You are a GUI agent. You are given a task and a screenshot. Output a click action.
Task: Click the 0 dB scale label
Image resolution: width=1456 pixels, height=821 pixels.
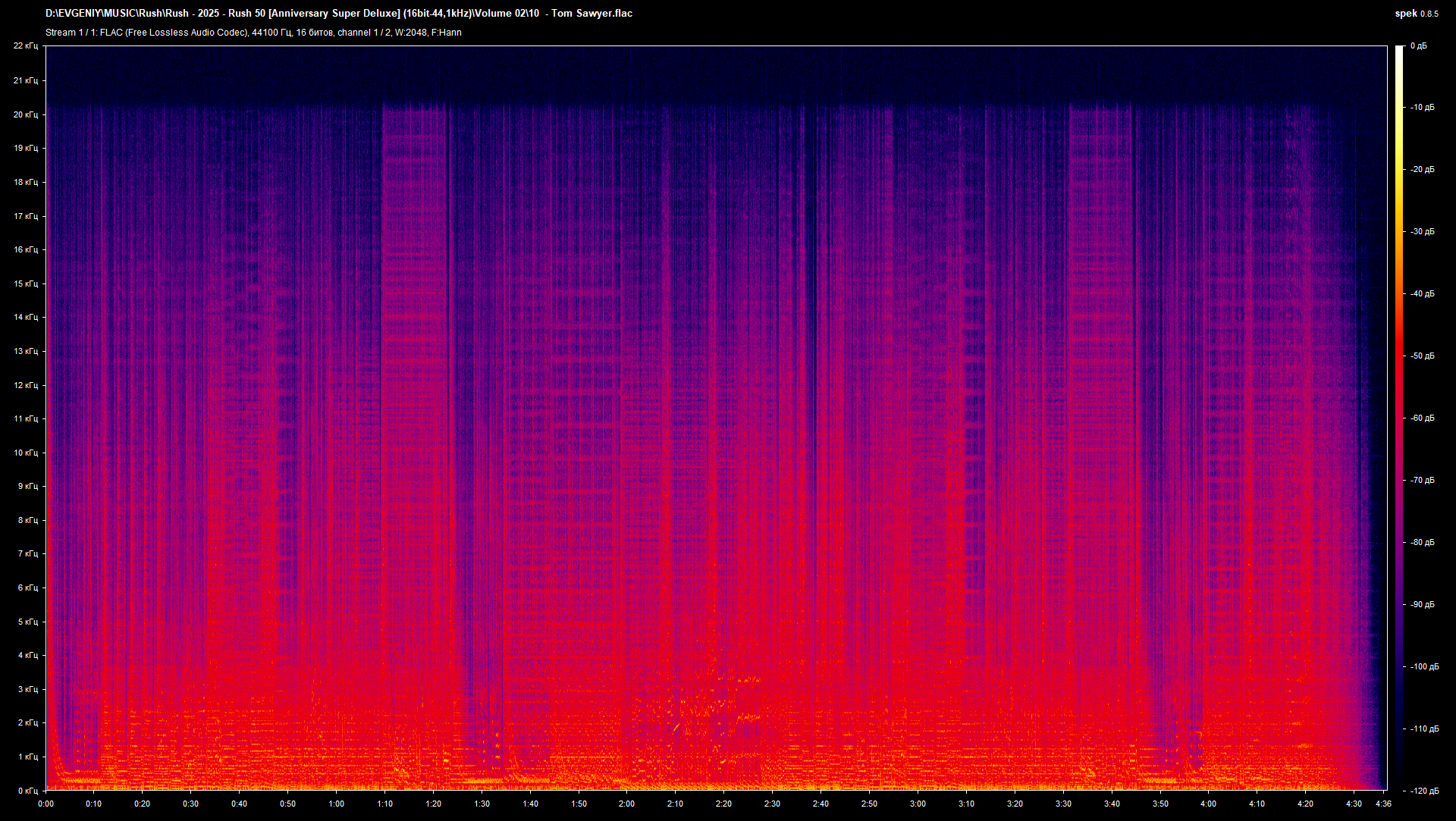[1418, 46]
